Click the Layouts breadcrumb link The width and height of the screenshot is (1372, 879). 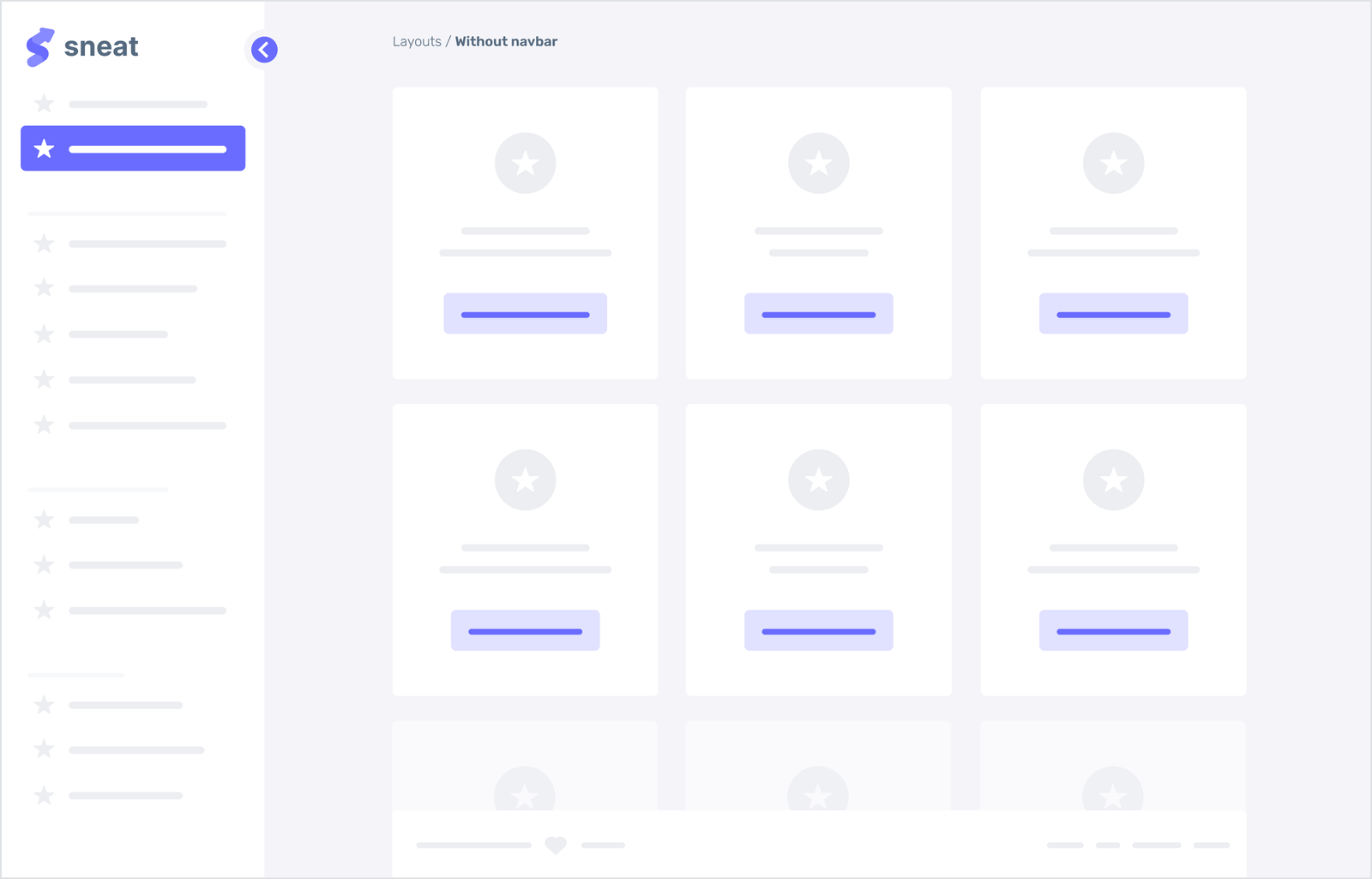click(x=417, y=41)
